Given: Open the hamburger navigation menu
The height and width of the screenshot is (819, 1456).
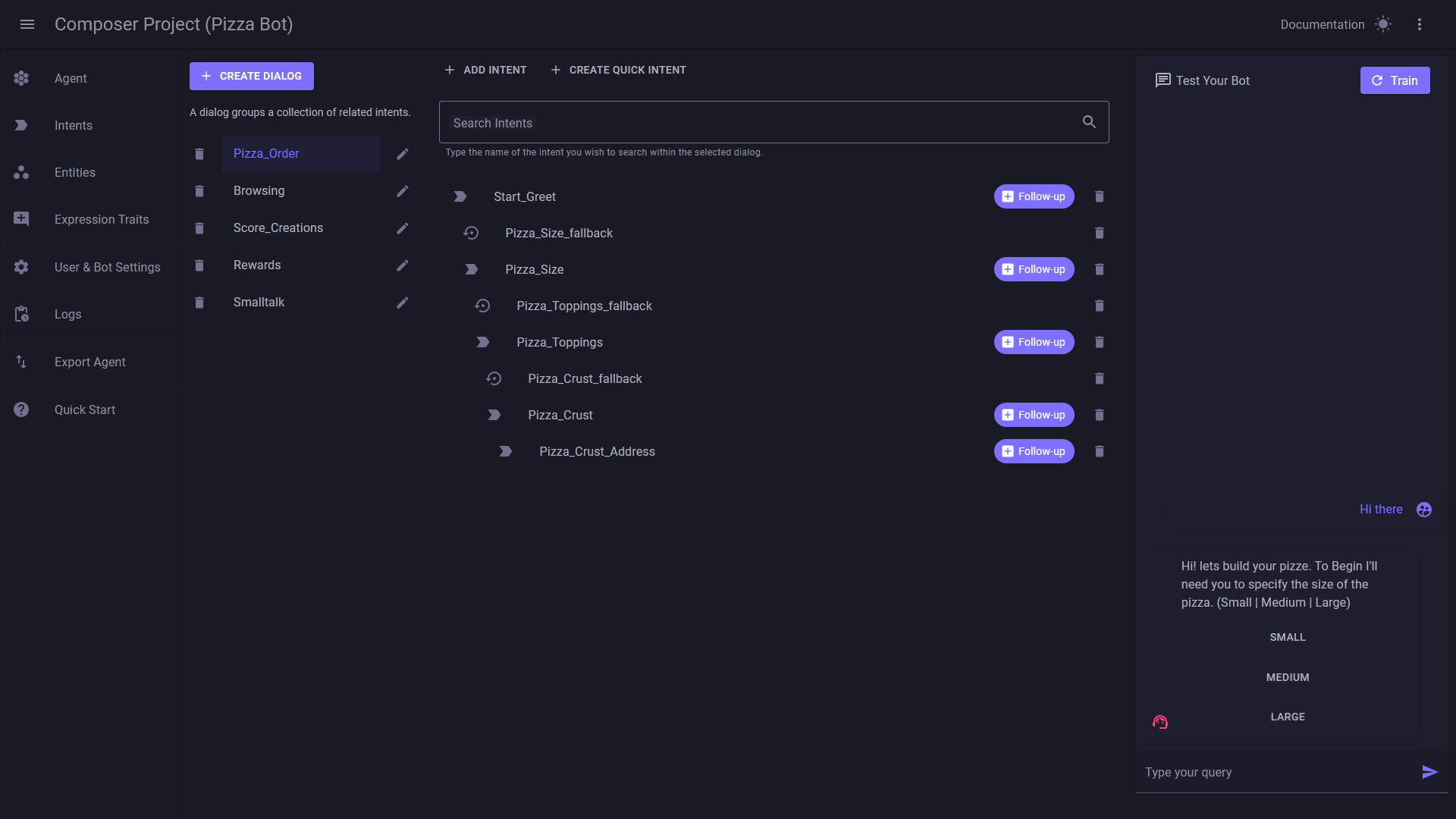Looking at the screenshot, I should [27, 24].
